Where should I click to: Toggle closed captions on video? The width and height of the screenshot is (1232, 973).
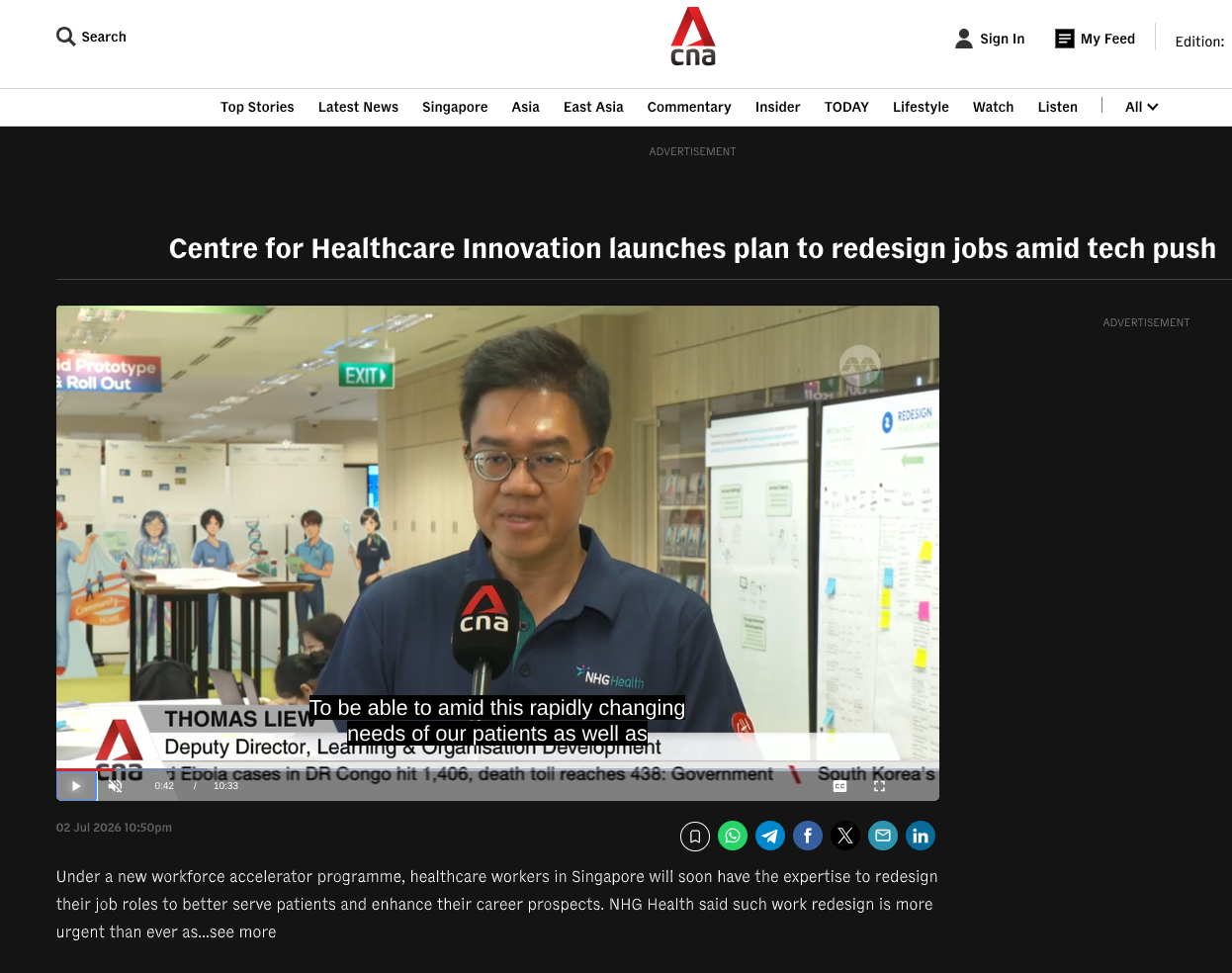click(839, 786)
